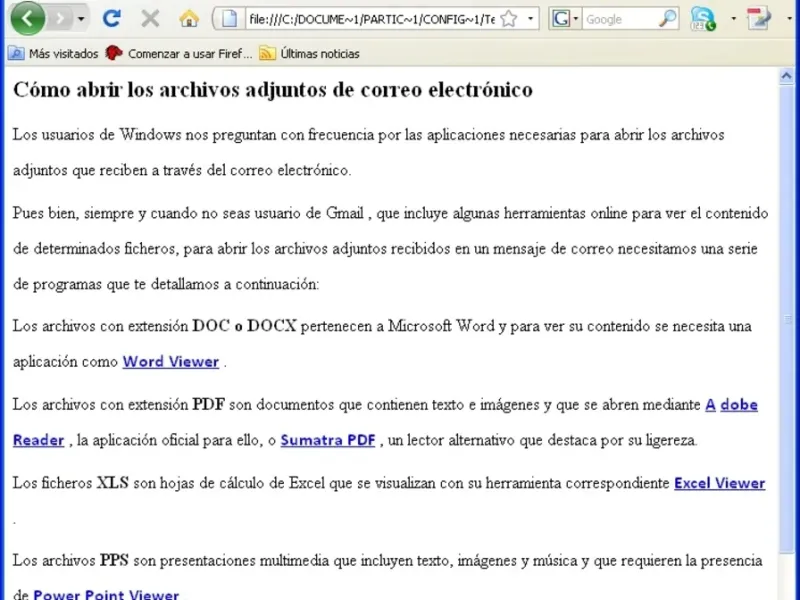Open the dropdown next to Skype icon

pyautogui.click(x=733, y=19)
